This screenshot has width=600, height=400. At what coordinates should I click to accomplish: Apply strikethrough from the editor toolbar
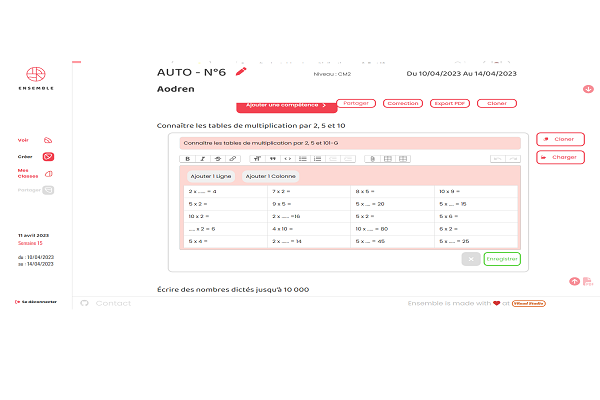click(x=218, y=159)
